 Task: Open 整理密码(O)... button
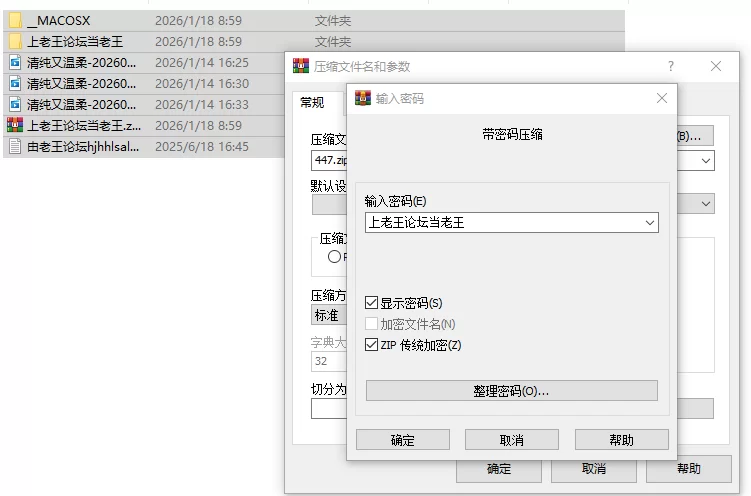pyautogui.click(x=512, y=391)
